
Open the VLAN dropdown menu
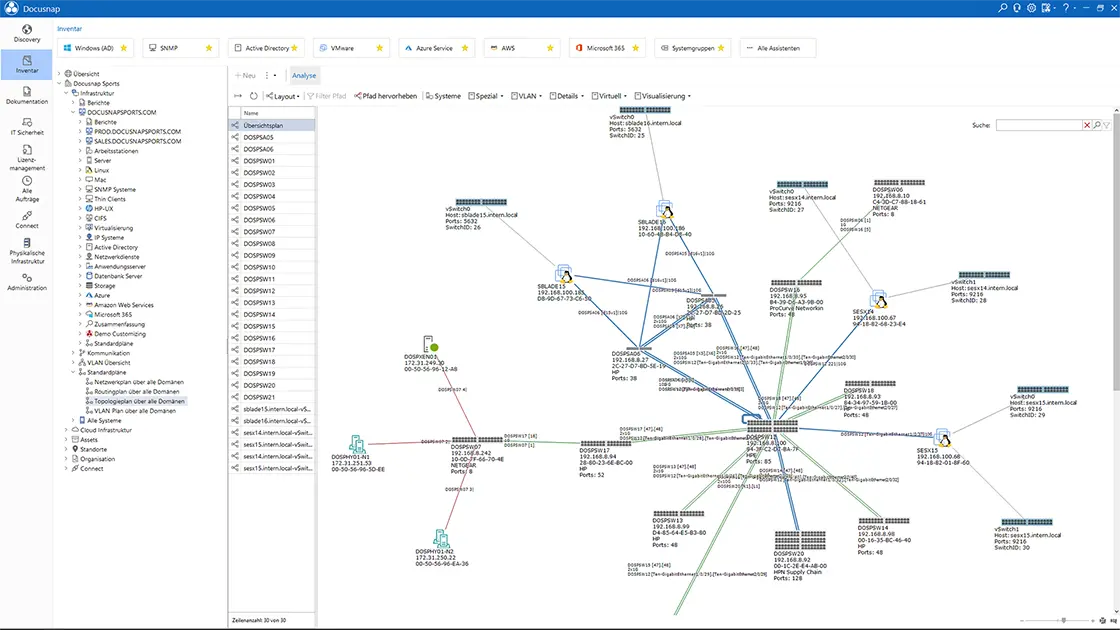pos(526,96)
